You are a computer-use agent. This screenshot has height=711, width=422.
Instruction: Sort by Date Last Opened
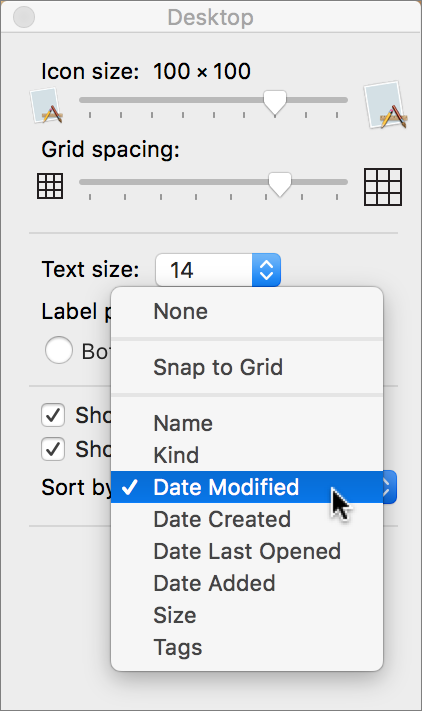click(x=247, y=551)
